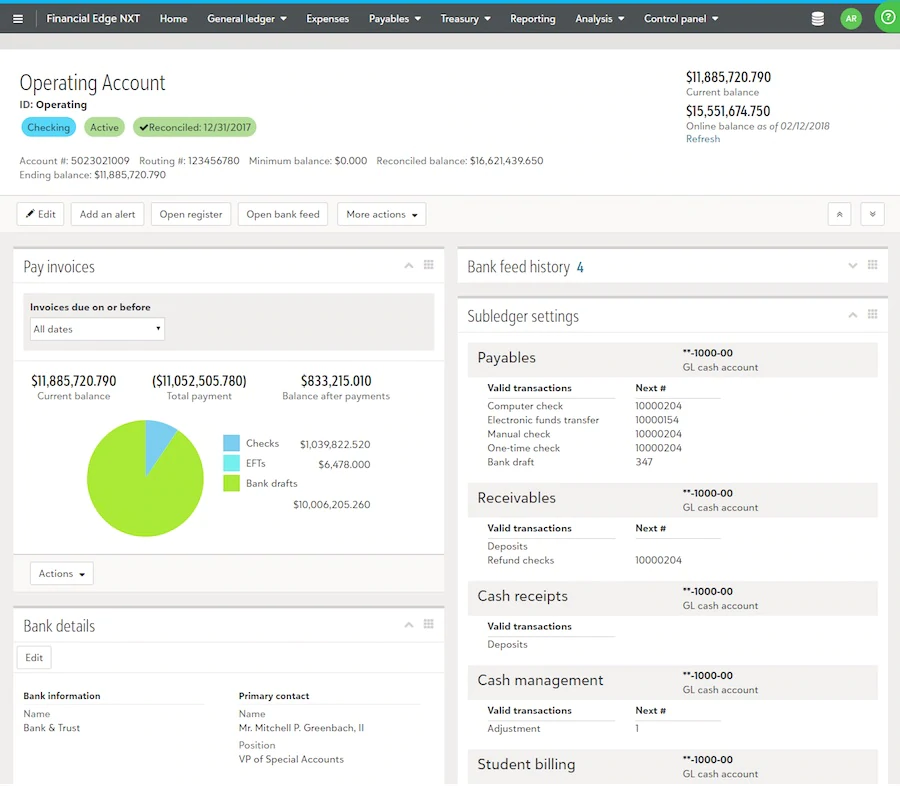Click the expand all tiles double-chevron button
900x786 pixels.
point(872,214)
